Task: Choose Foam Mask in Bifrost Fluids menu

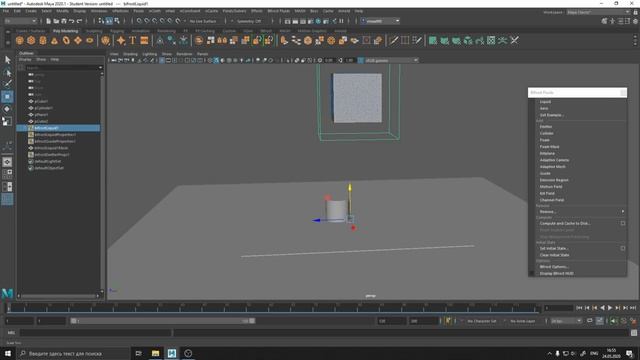Action: coord(549,147)
